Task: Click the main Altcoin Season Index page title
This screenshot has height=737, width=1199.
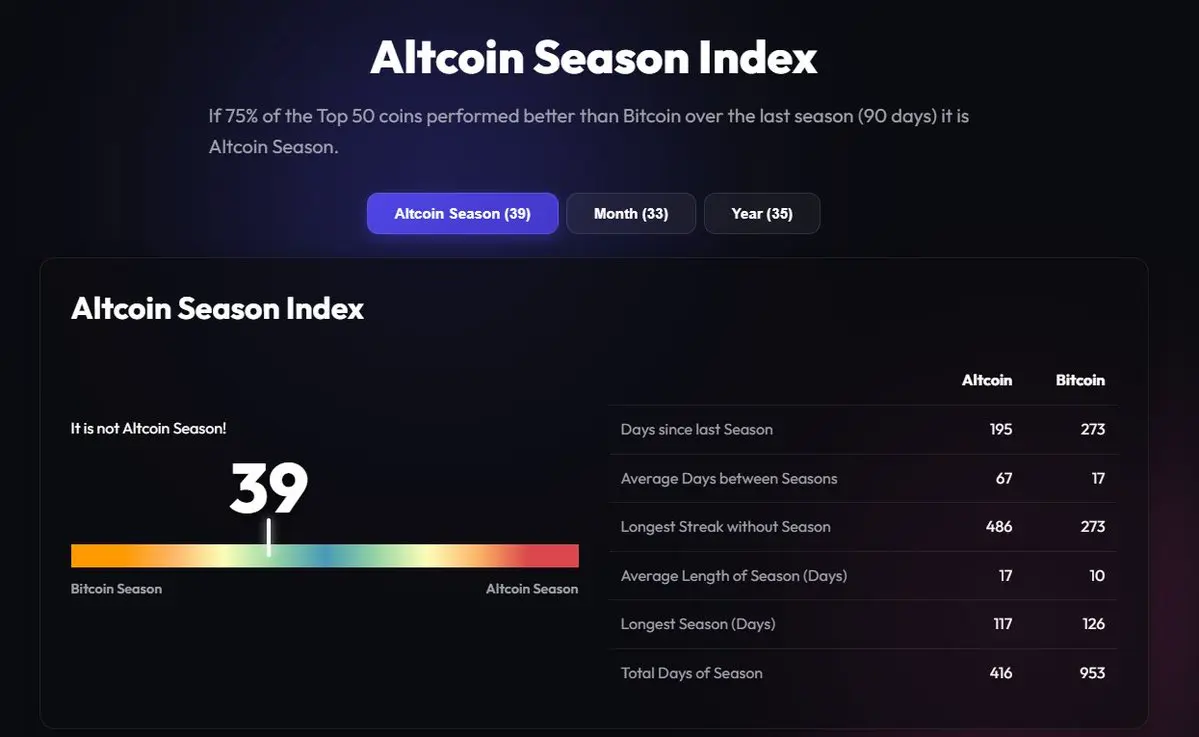Action: click(593, 57)
